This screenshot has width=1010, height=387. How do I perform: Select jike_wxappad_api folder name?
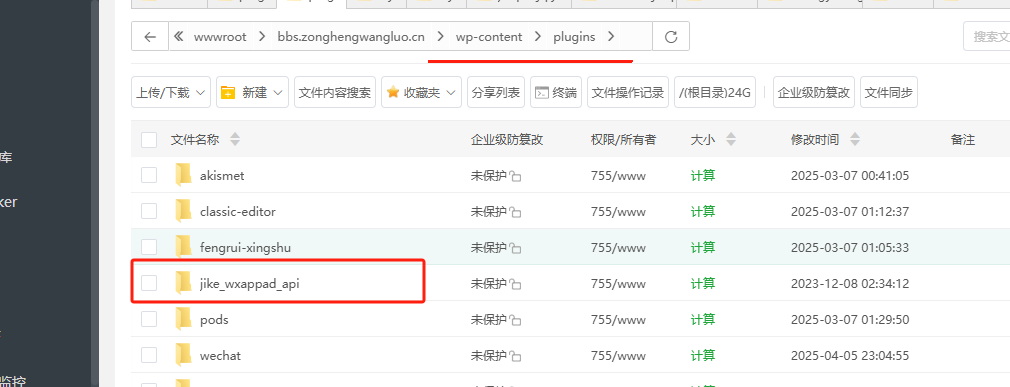[x=250, y=283]
